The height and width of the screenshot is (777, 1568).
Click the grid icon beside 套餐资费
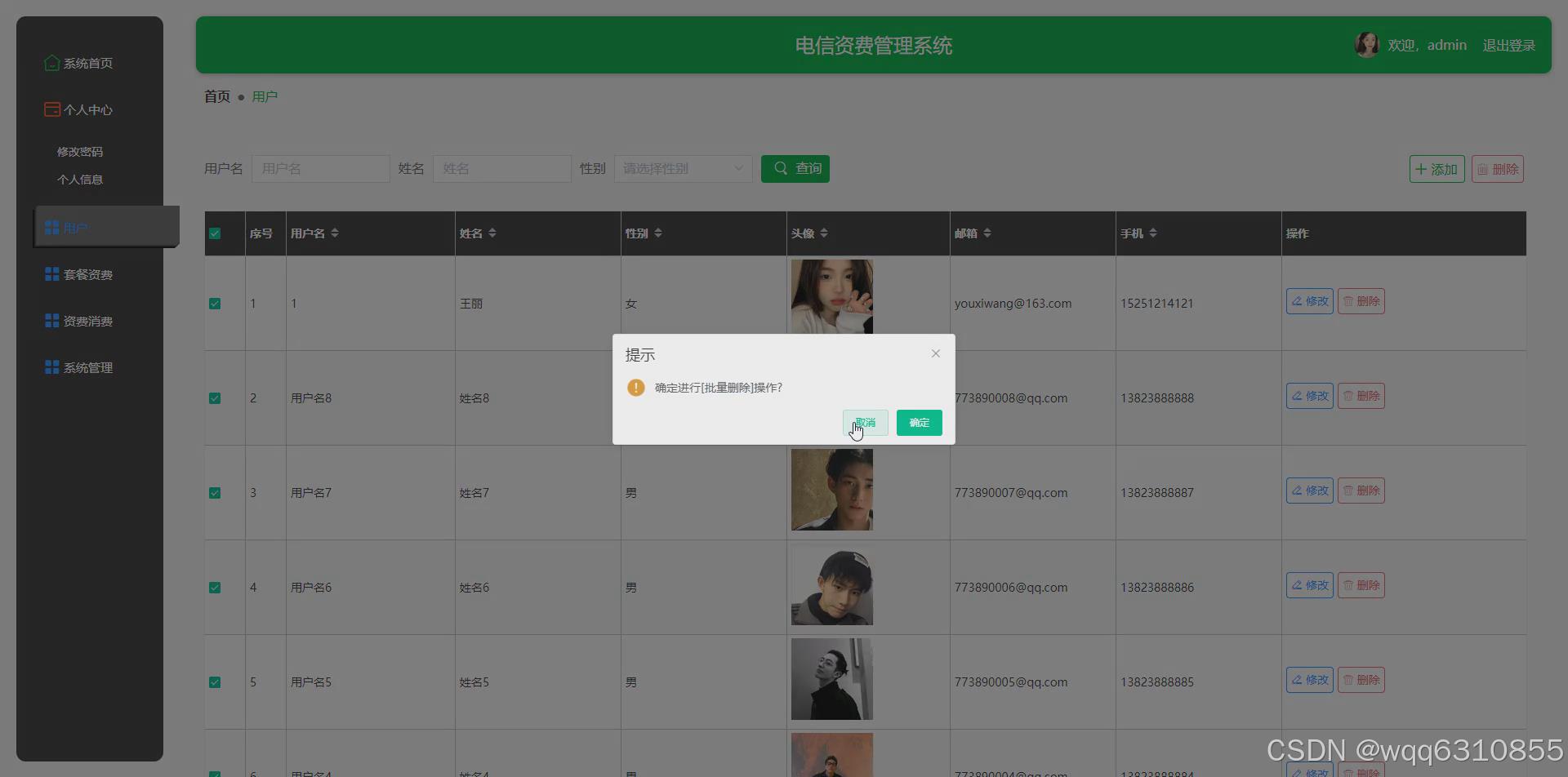pyautogui.click(x=52, y=273)
